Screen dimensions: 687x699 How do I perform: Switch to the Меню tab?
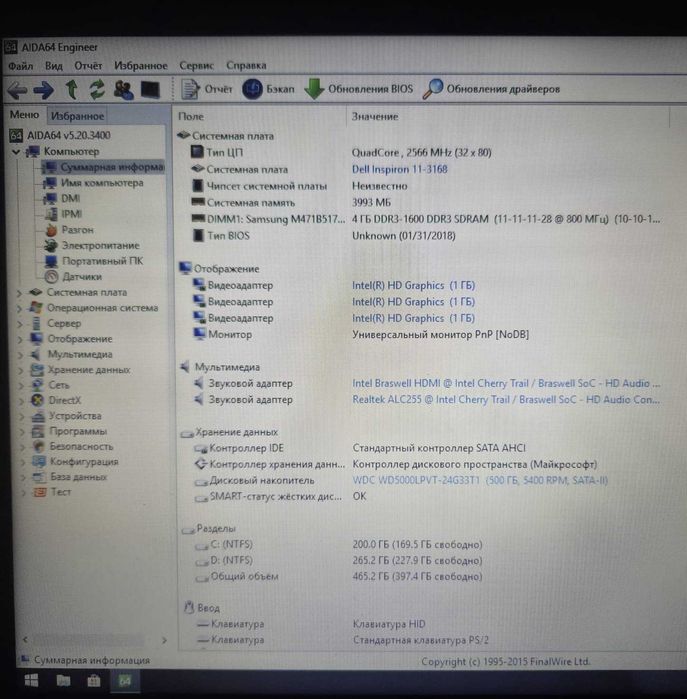25,115
